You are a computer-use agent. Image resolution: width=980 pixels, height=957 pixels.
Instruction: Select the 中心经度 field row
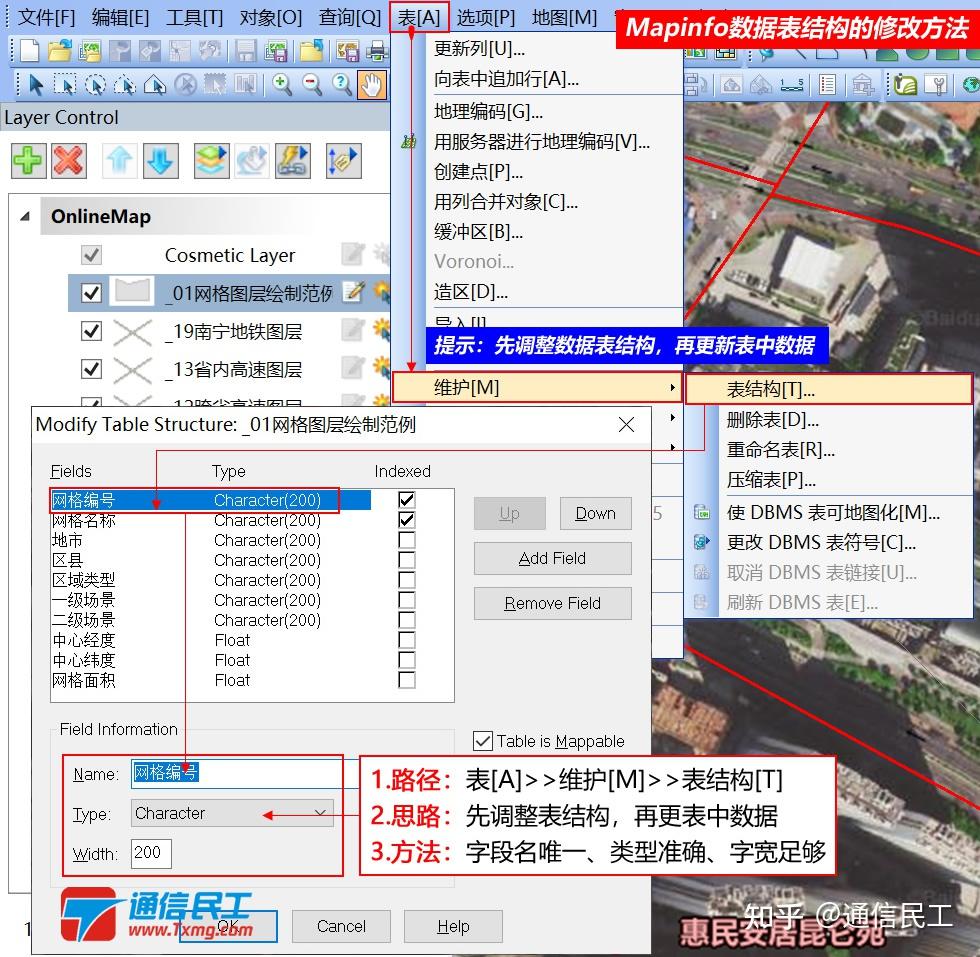[x=211, y=640]
